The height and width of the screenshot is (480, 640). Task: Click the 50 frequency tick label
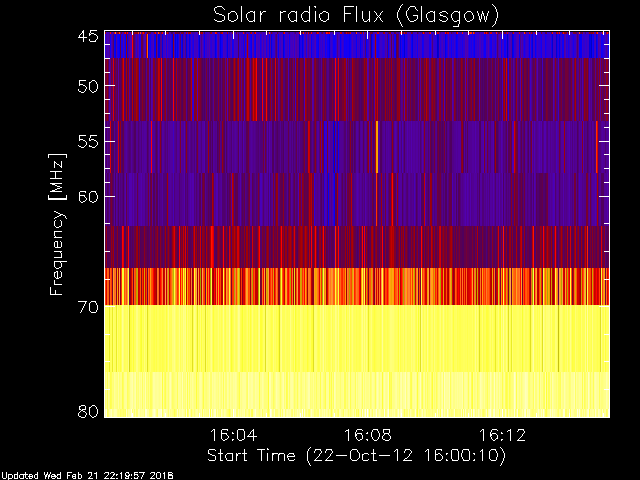pyautogui.click(x=88, y=86)
